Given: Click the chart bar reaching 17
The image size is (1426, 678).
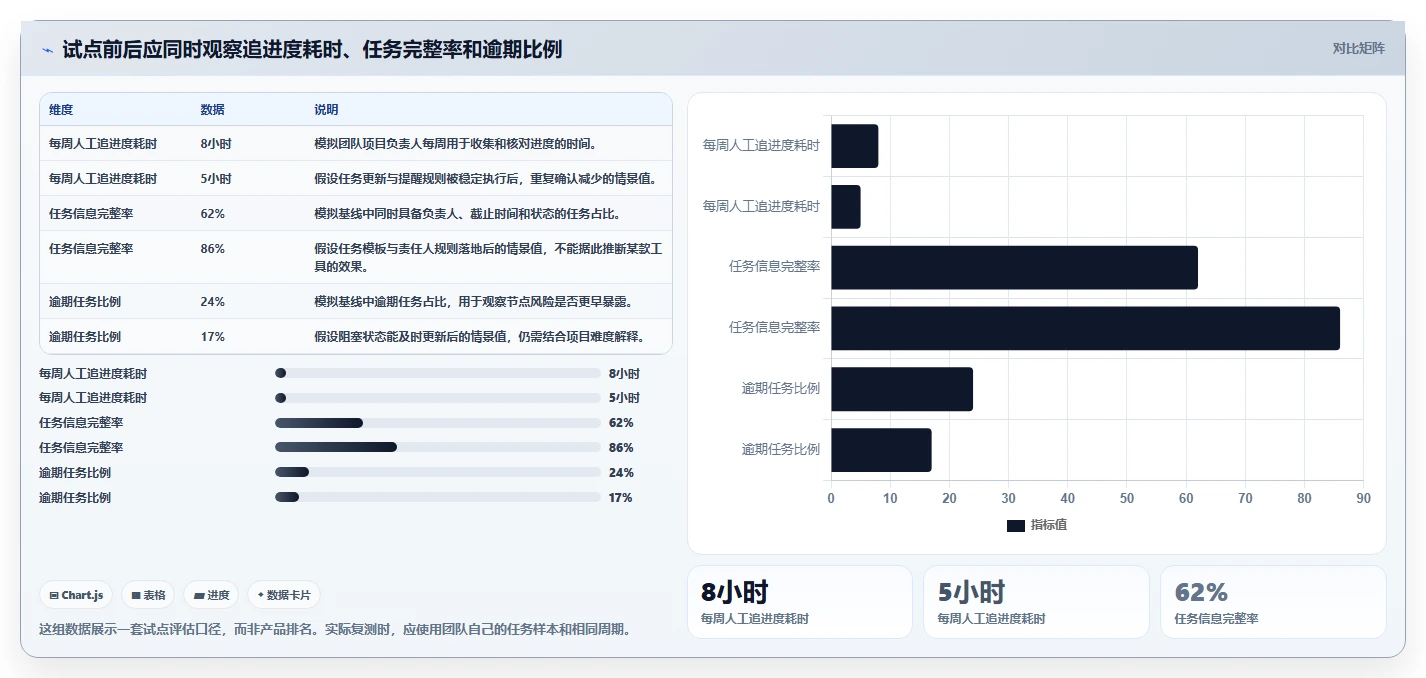Looking at the screenshot, I should tap(881, 450).
